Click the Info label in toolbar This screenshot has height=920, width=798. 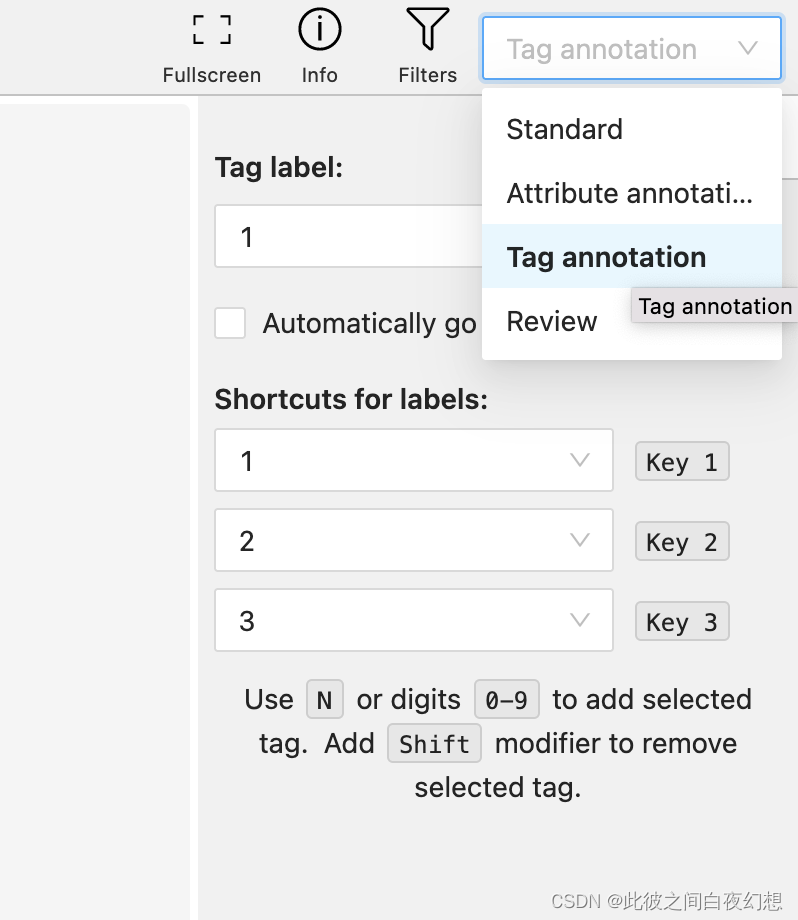[x=319, y=75]
